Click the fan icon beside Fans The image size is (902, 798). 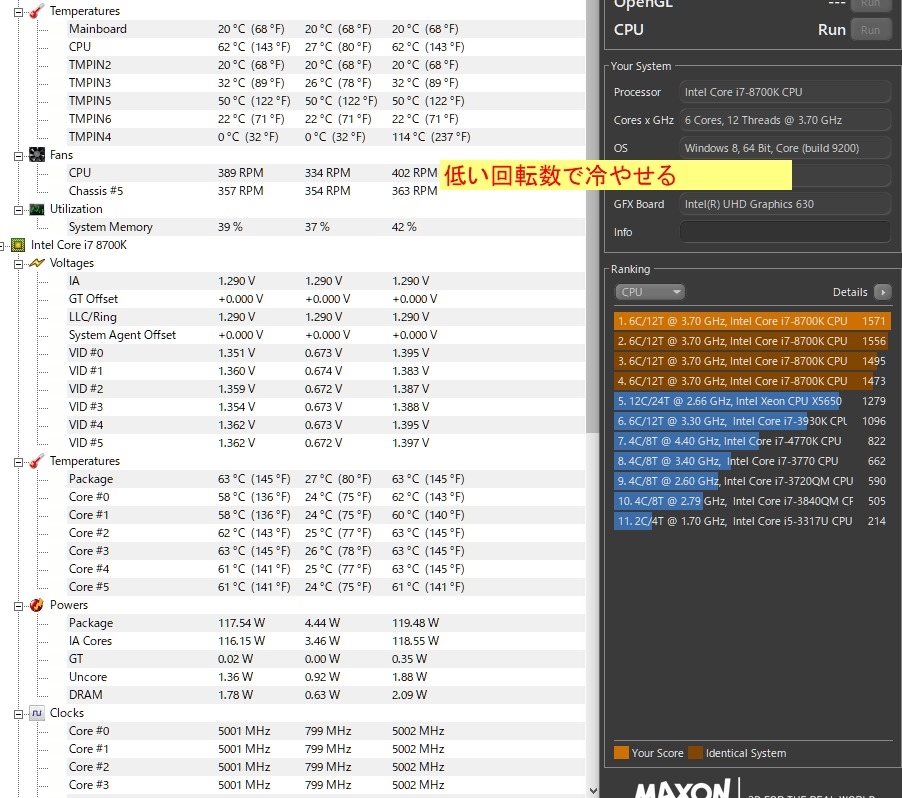point(37,155)
